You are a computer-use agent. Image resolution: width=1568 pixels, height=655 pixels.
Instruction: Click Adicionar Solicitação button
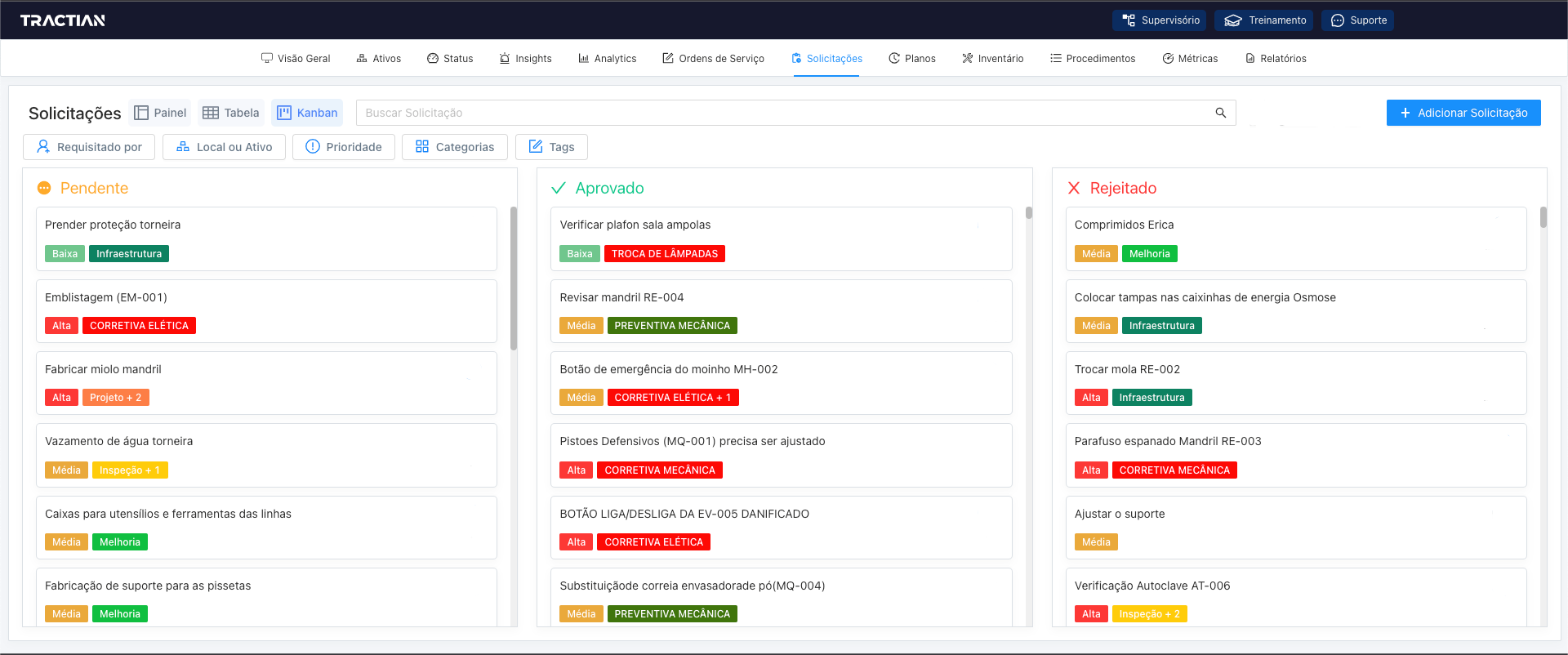click(1463, 113)
